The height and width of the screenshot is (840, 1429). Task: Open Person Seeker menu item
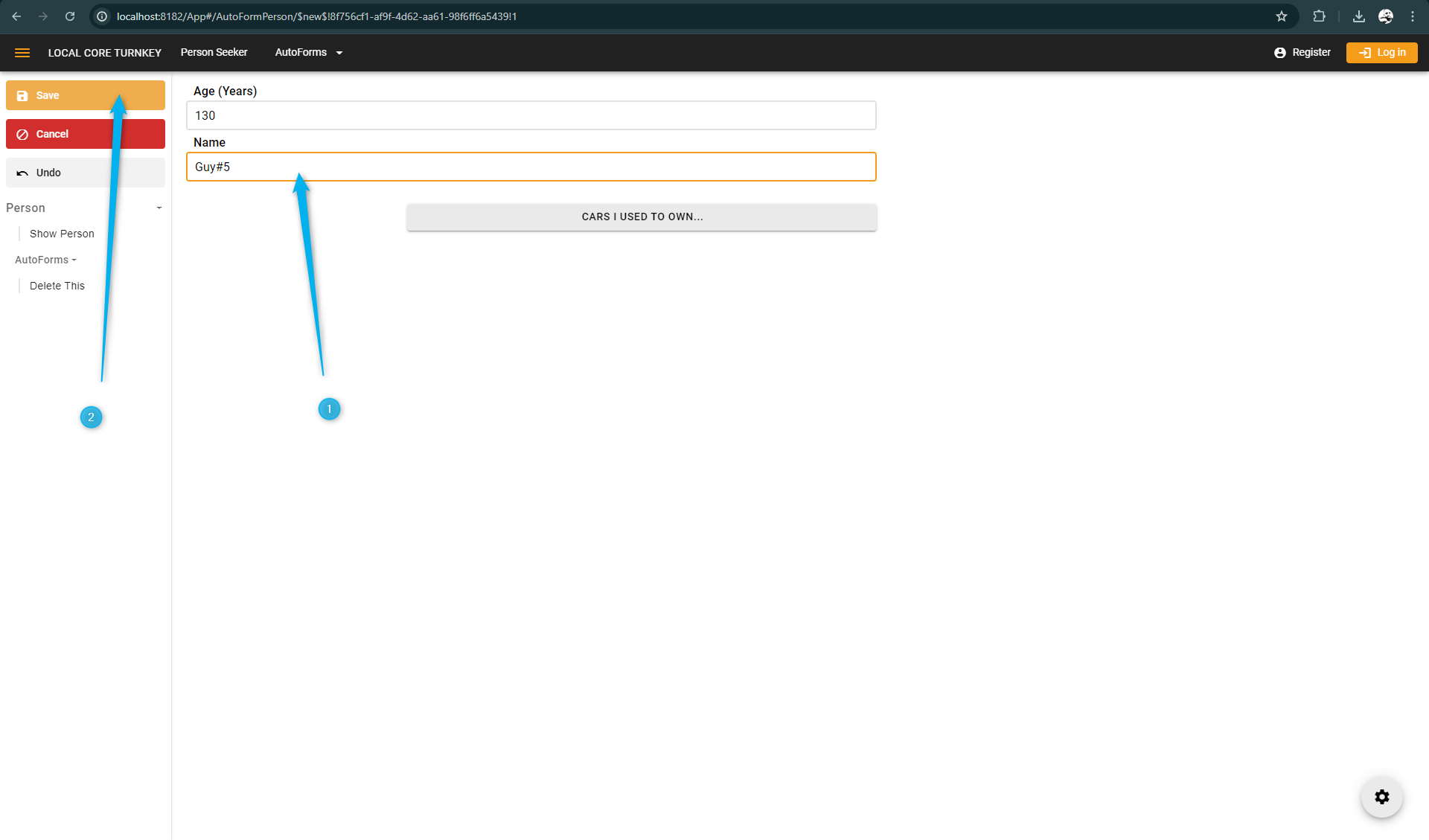[x=214, y=53]
